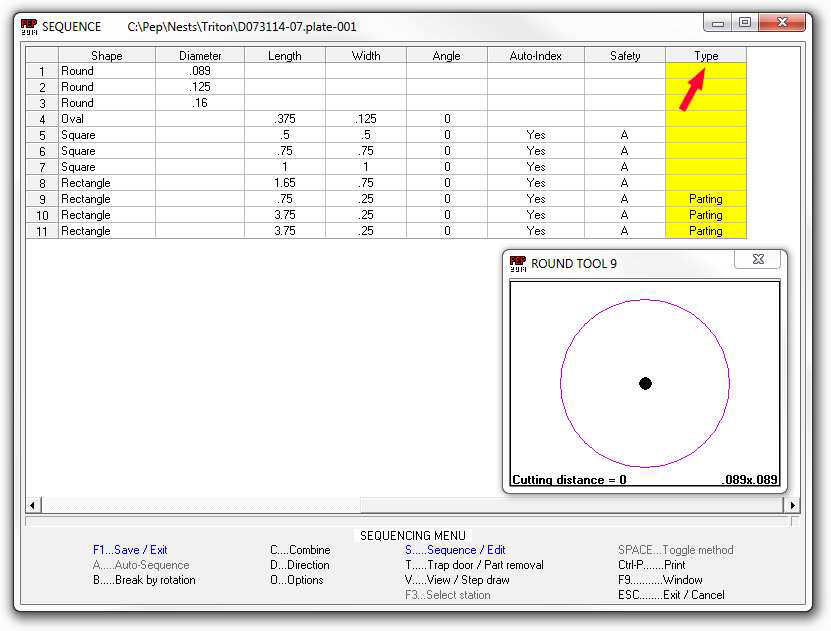Click the yellow Parting cell in row 9

705,199
